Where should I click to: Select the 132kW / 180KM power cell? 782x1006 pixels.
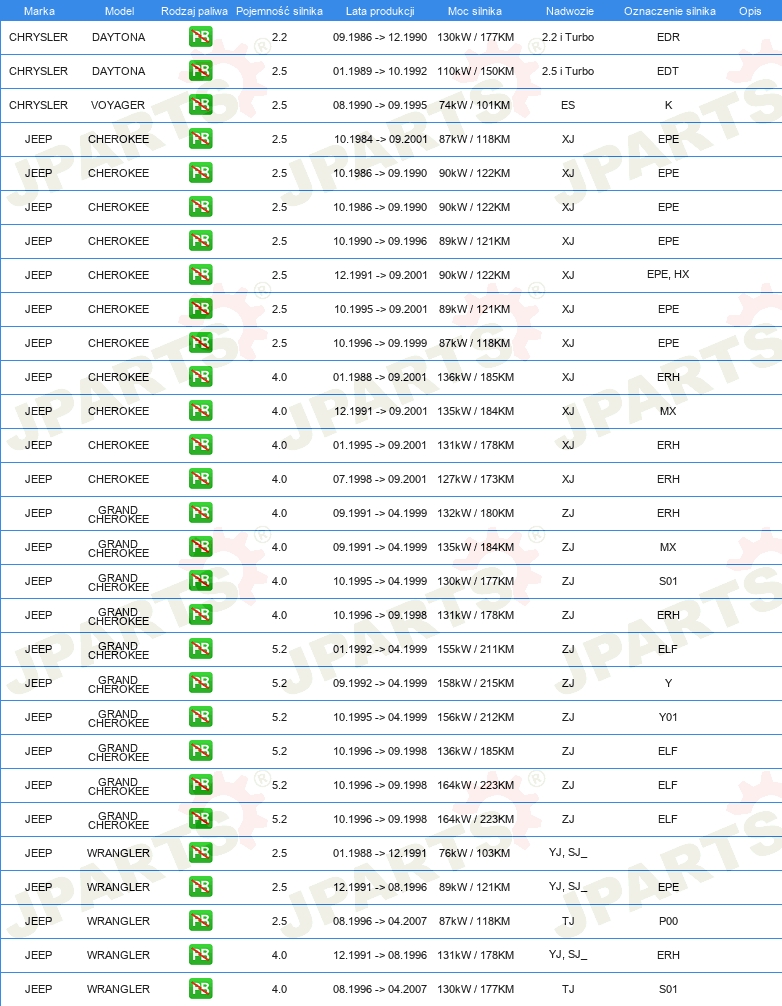[x=475, y=513]
